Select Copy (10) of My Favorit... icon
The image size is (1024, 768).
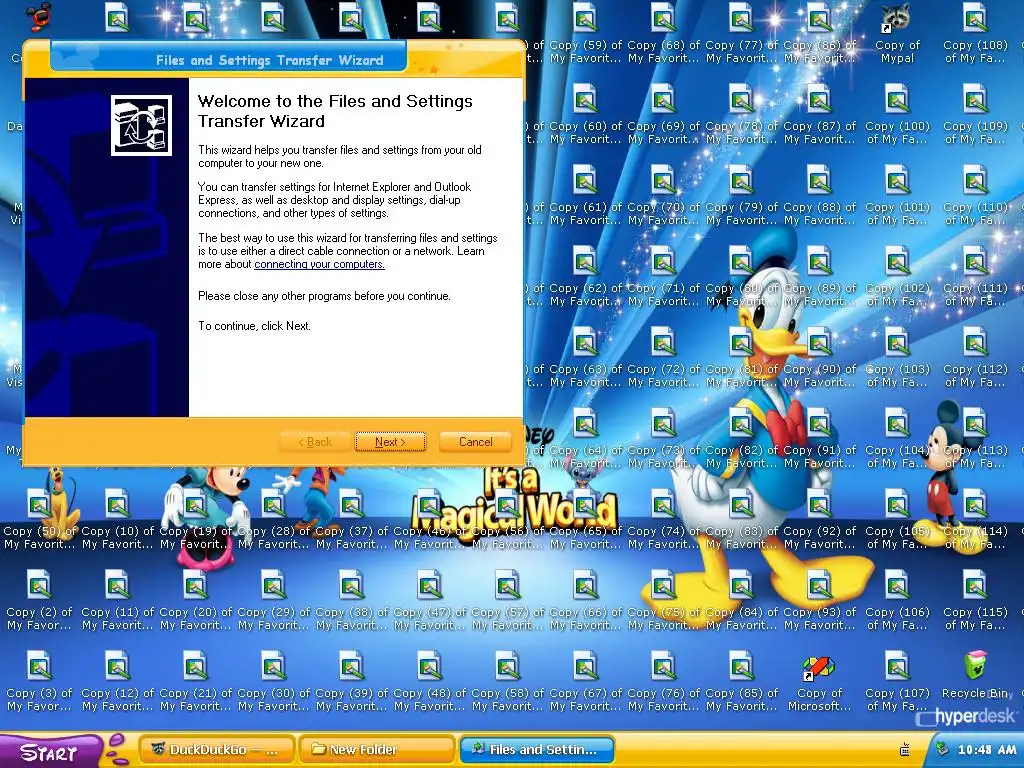click(x=118, y=503)
